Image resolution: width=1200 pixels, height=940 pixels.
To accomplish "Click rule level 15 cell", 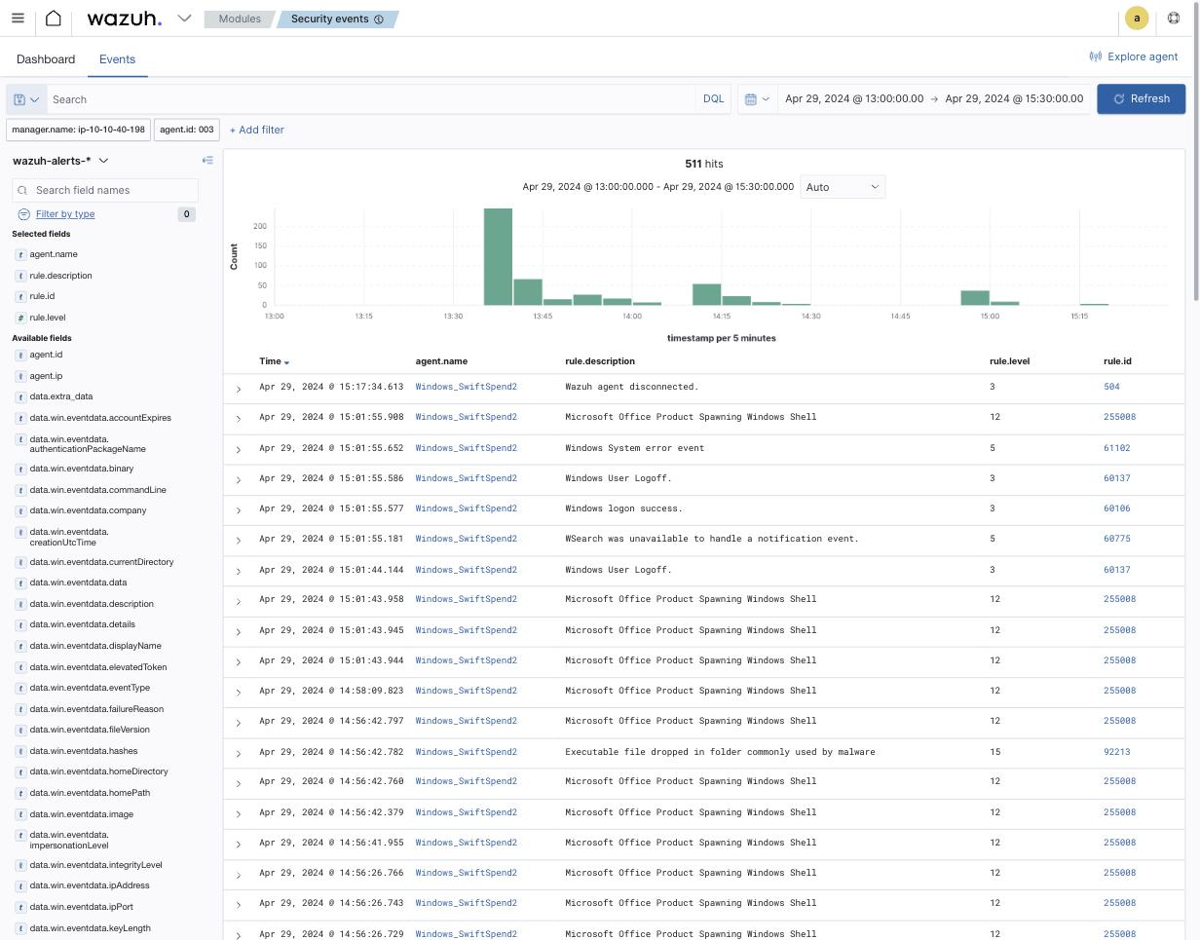I will click(x=994, y=751).
